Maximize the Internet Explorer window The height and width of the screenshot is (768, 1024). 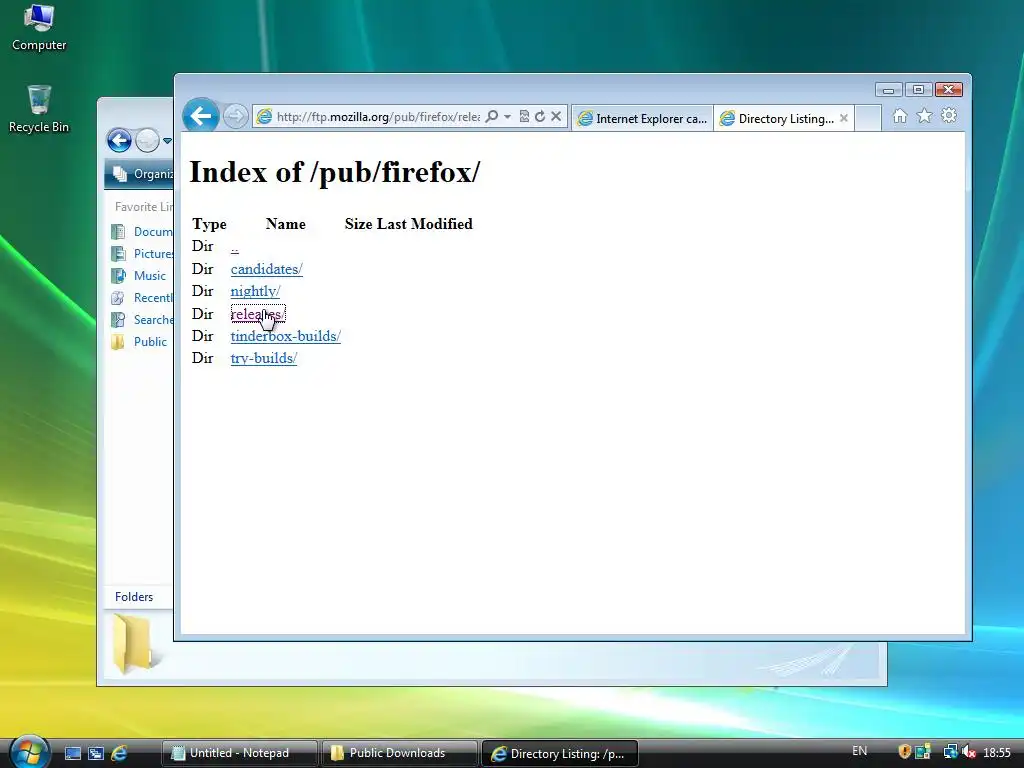918,89
